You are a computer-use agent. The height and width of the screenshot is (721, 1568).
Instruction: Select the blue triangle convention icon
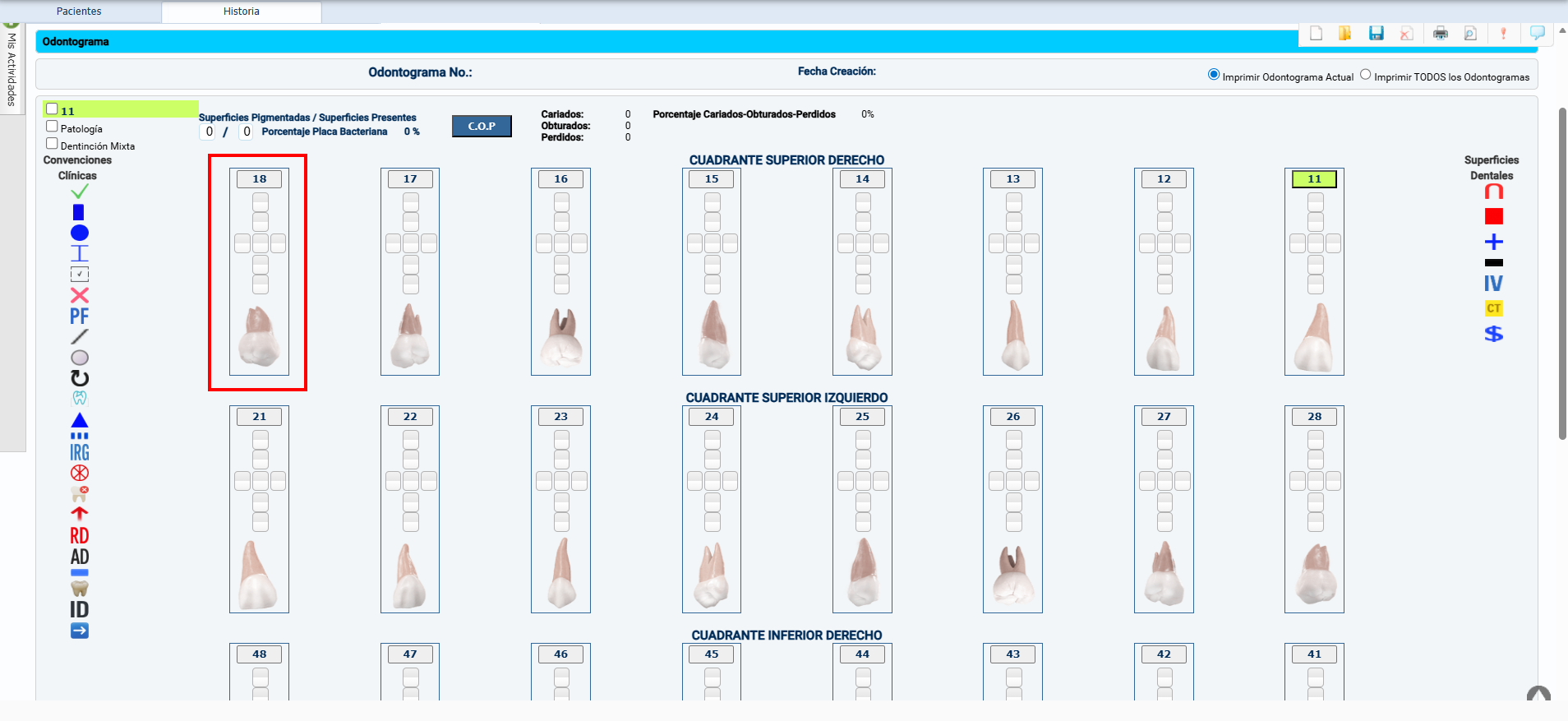(x=79, y=420)
